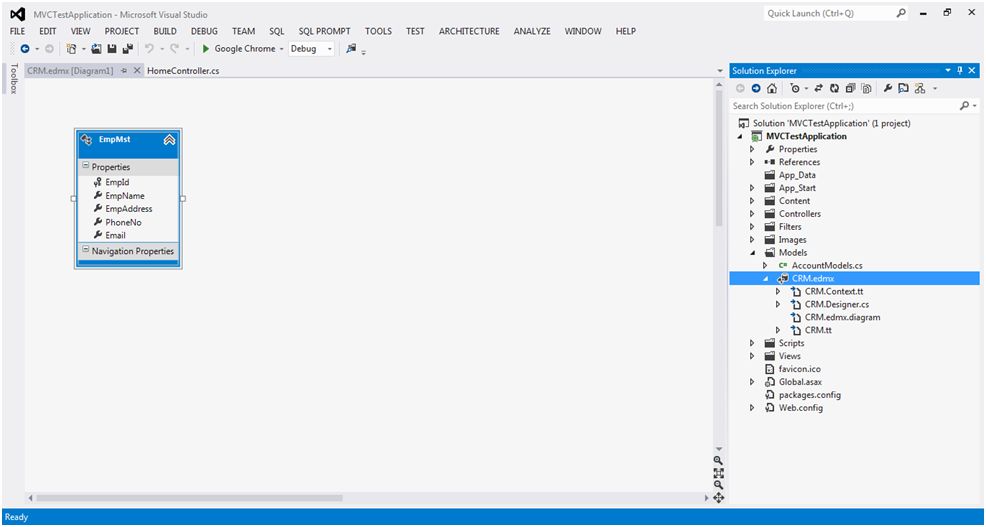The width and height of the screenshot is (986, 527).
Task: Open Properties via the wrench icon
Action: tap(888, 89)
